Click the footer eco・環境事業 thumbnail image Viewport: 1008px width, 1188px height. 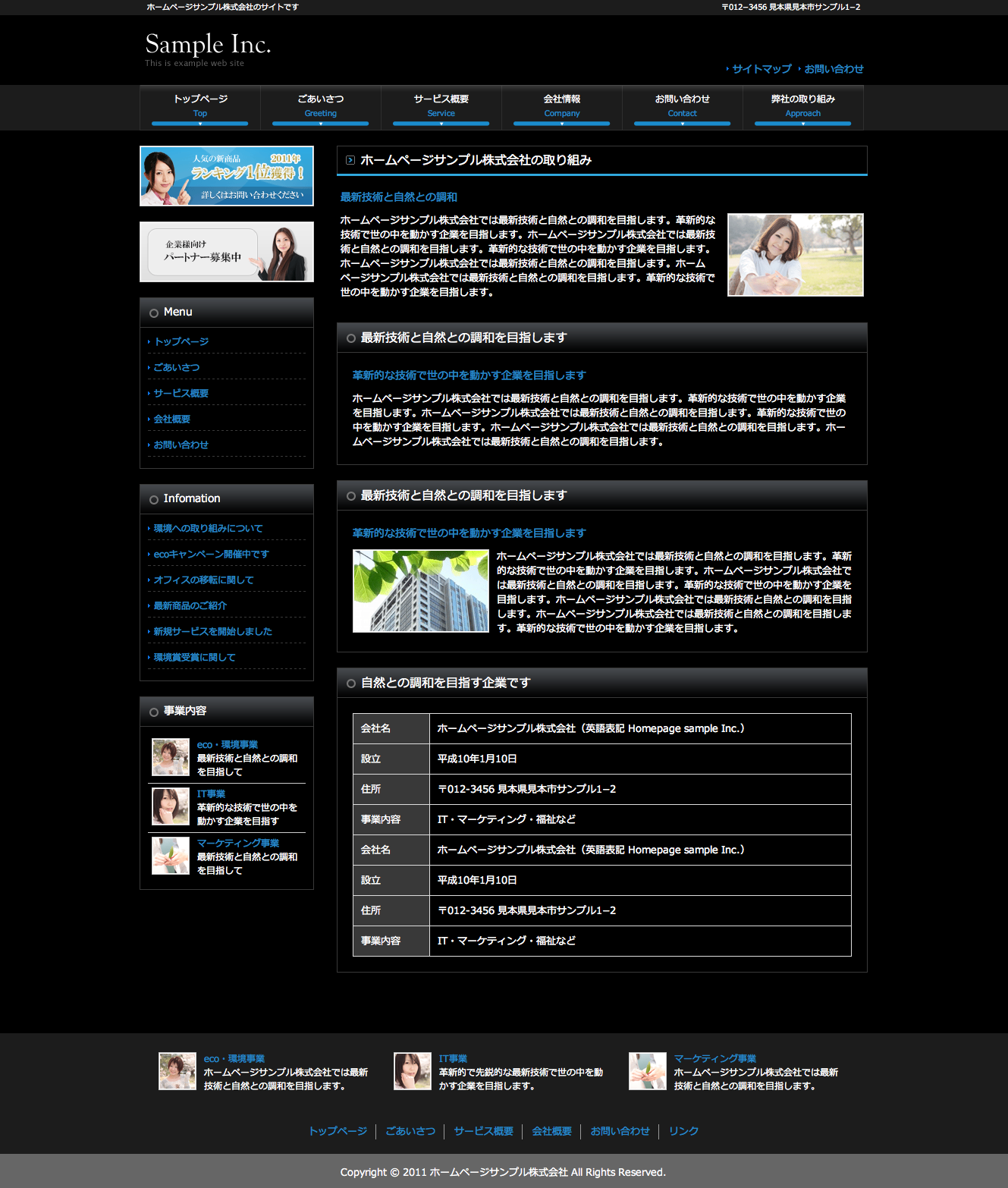click(x=177, y=1071)
